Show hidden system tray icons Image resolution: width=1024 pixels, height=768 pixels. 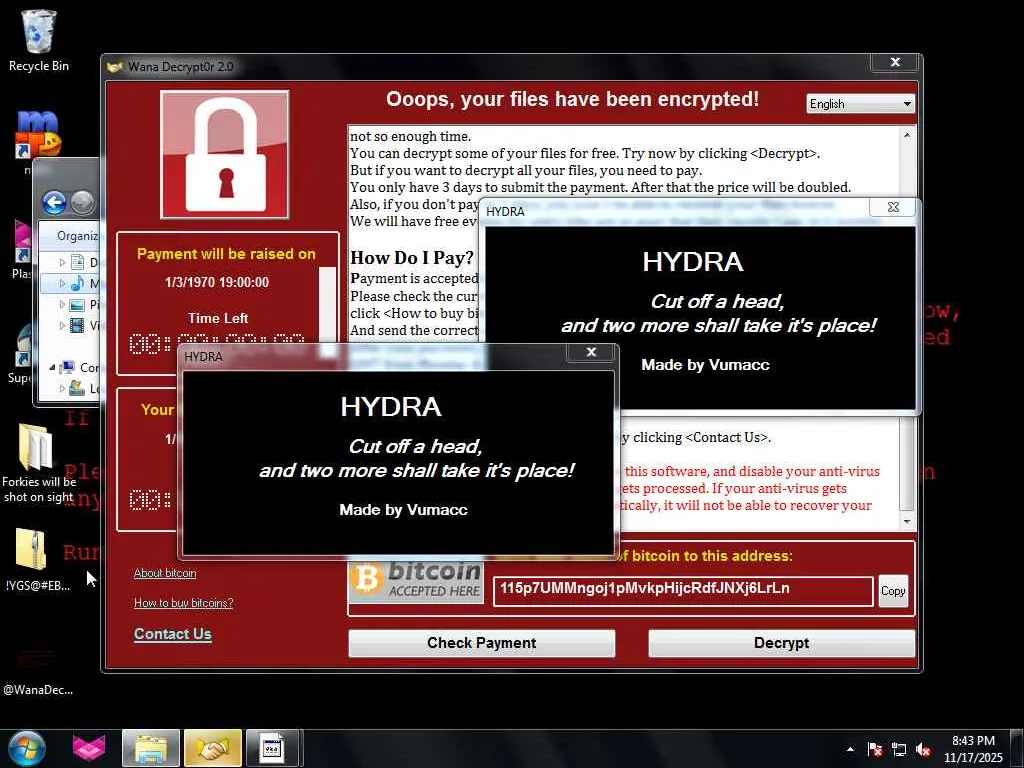850,750
